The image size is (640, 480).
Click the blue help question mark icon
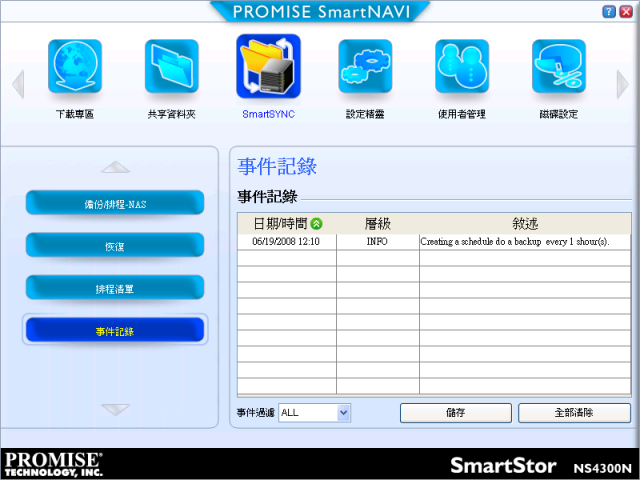pos(609,11)
